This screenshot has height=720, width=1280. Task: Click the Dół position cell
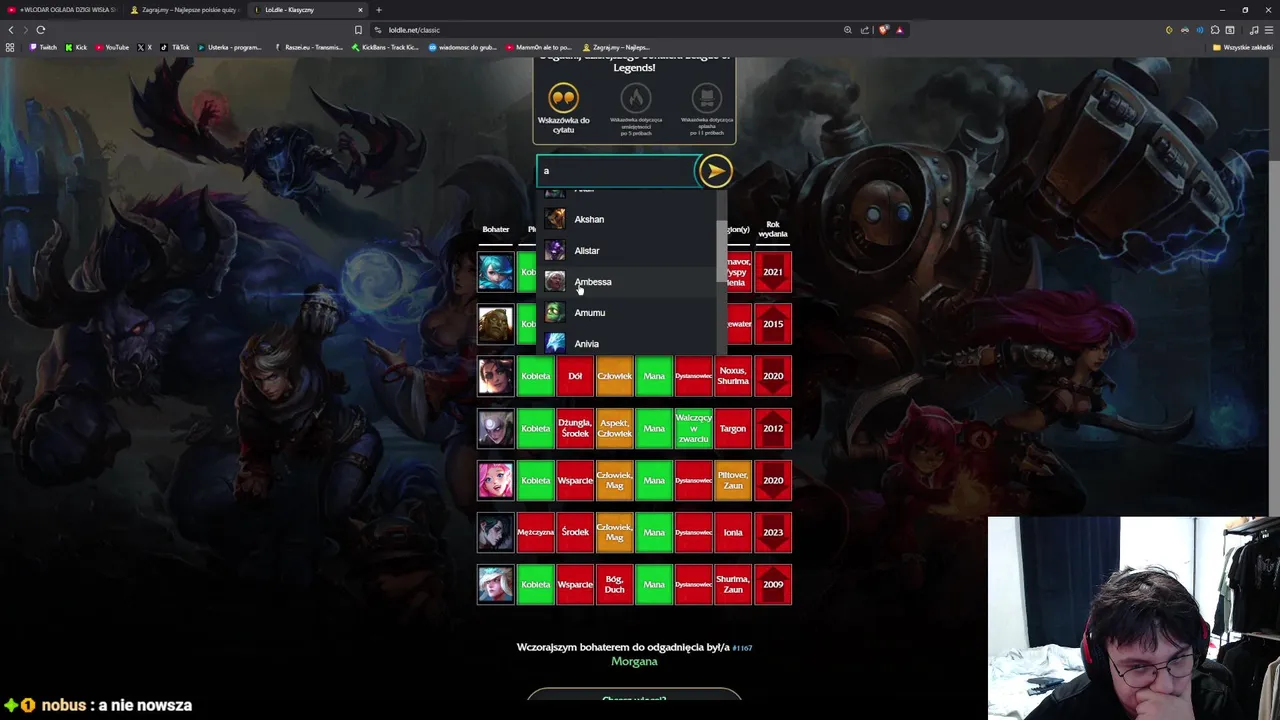575,376
